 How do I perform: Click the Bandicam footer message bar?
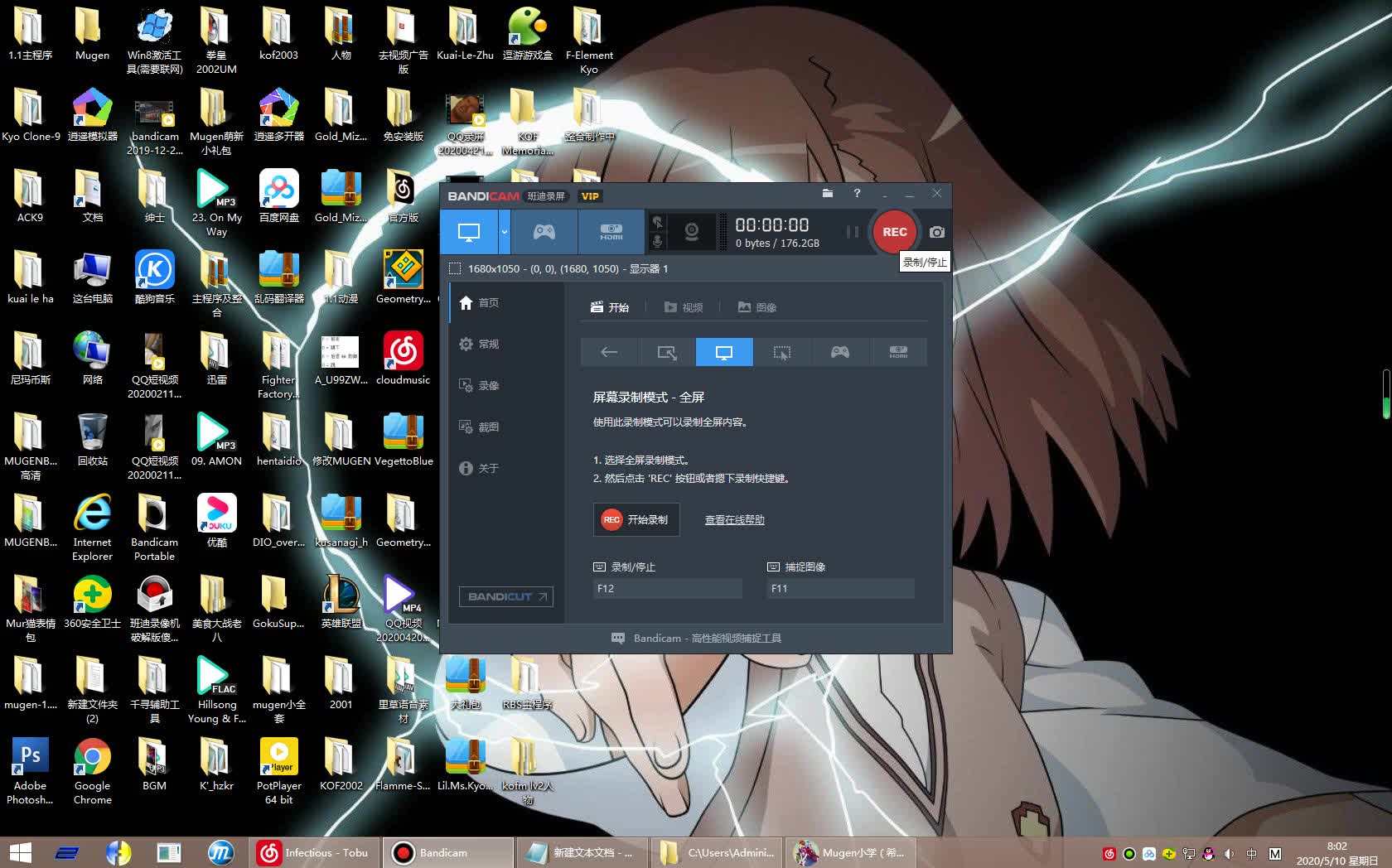696,638
